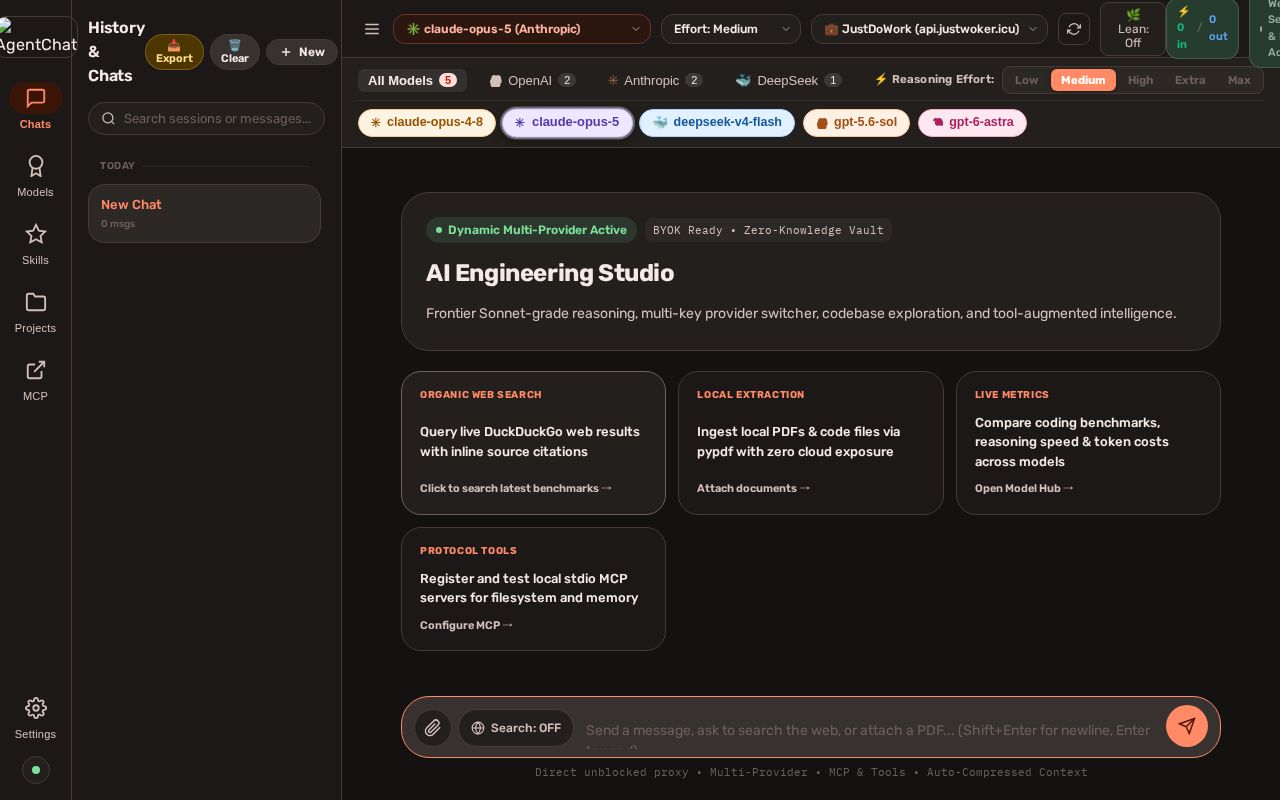The width and height of the screenshot is (1280, 800).
Task: Click Open Model Hub link
Action: 1024,488
